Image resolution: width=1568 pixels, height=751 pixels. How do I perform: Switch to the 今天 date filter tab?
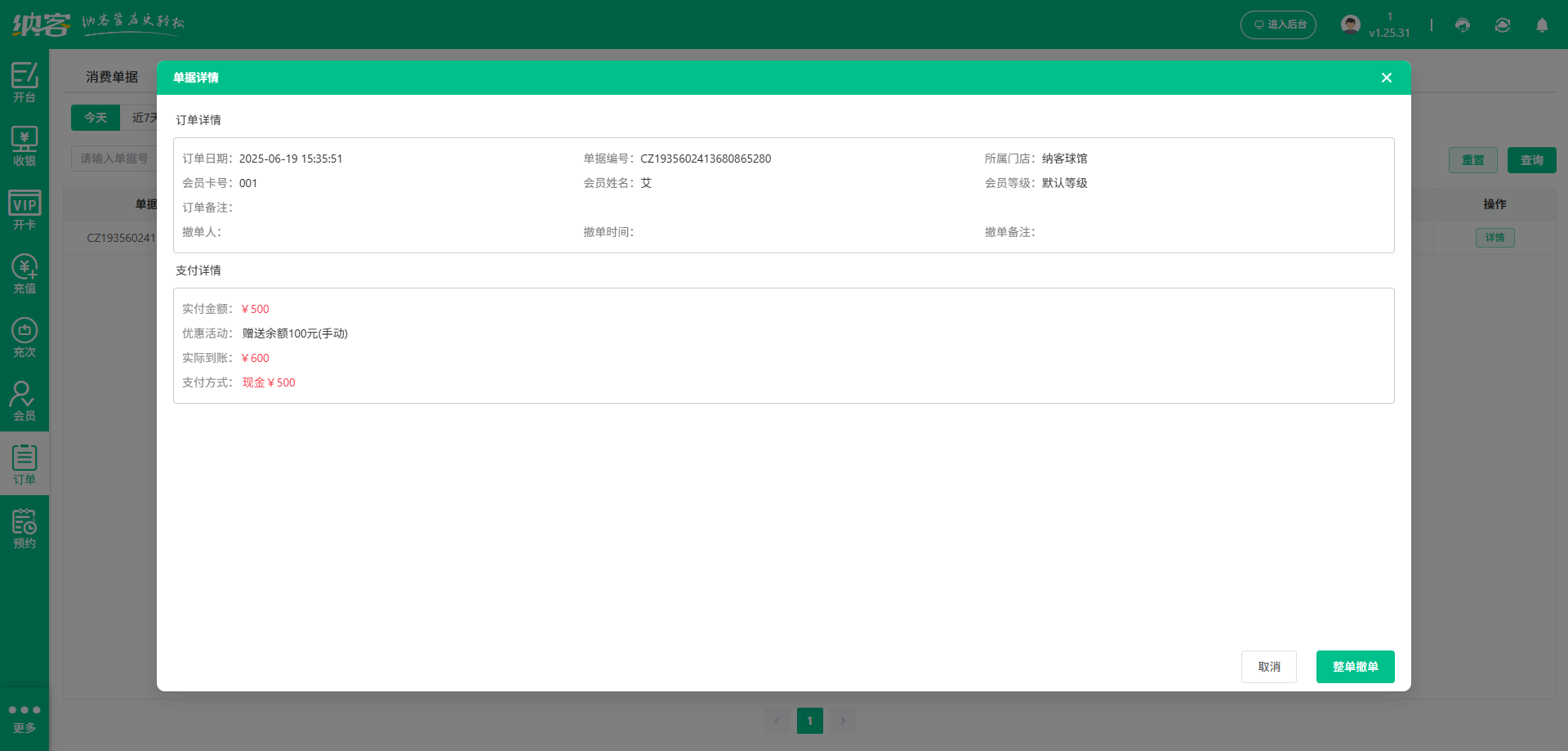tap(96, 117)
